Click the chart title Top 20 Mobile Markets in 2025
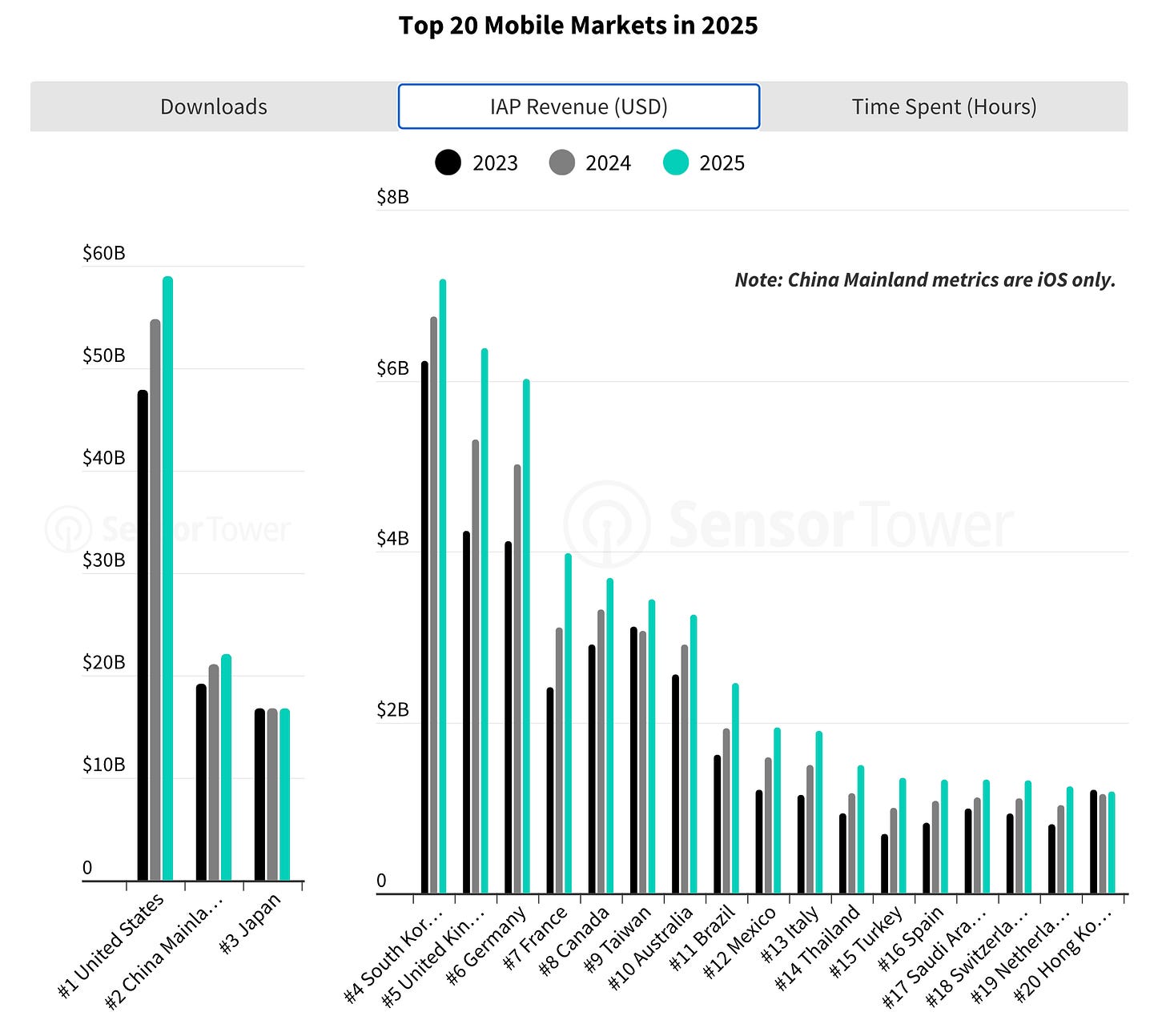1166x1036 pixels. [578, 26]
